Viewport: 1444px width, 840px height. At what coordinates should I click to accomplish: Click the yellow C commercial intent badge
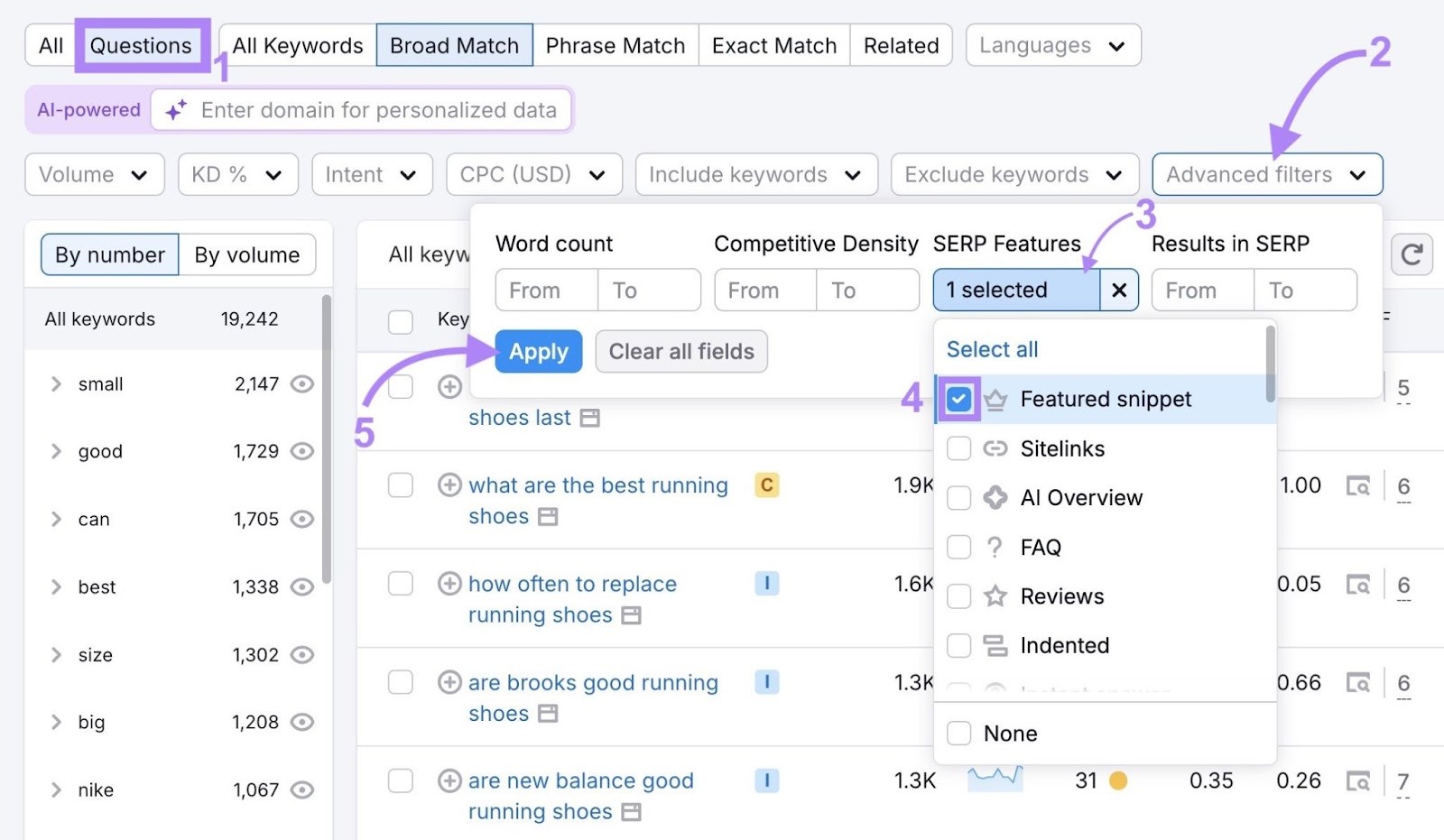point(766,485)
